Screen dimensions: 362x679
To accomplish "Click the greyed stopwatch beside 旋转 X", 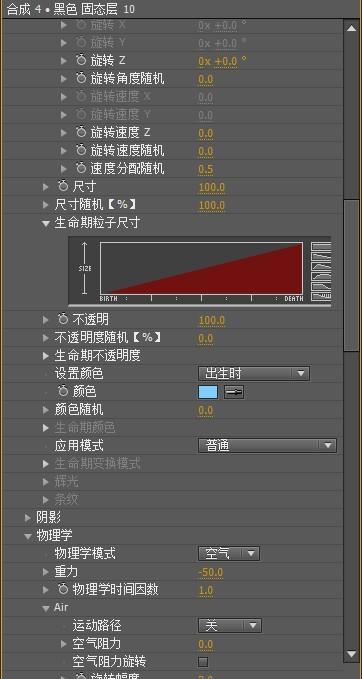I will (81, 25).
